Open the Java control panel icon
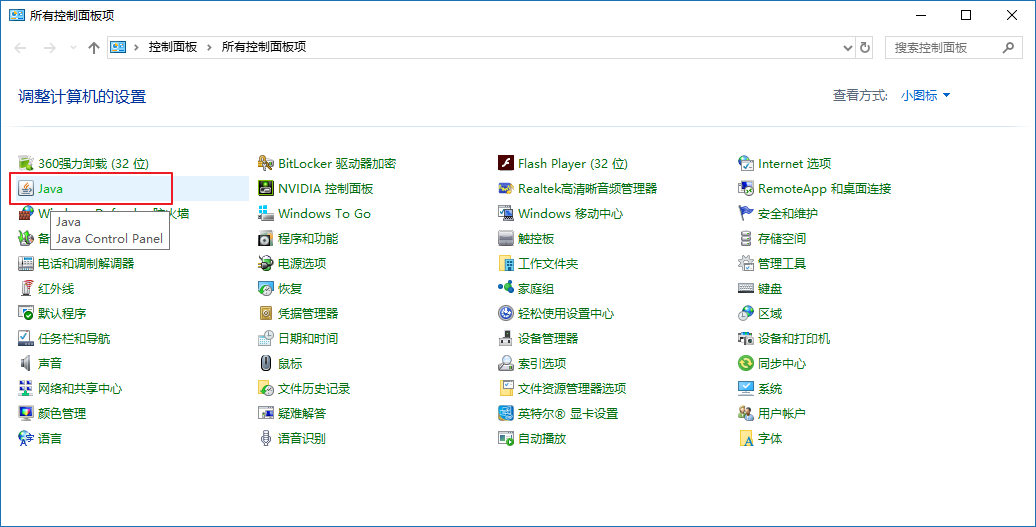The height and width of the screenshot is (527, 1036). [x=27, y=189]
